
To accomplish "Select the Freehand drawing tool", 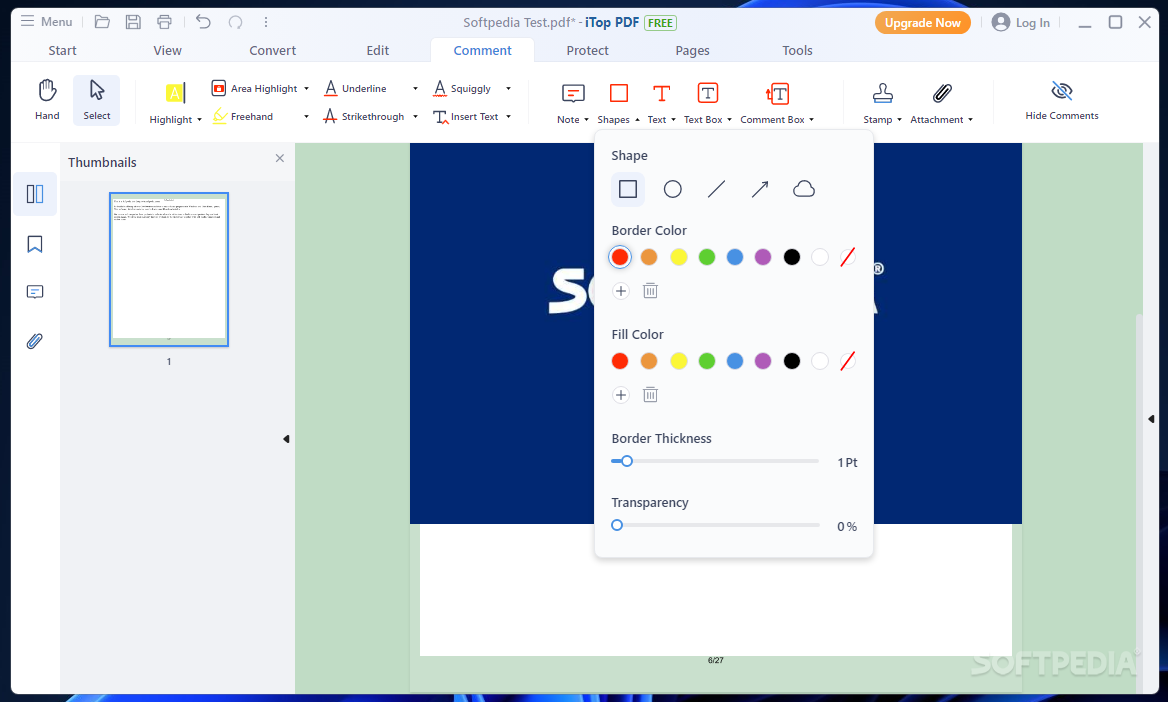I will click(244, 116).
